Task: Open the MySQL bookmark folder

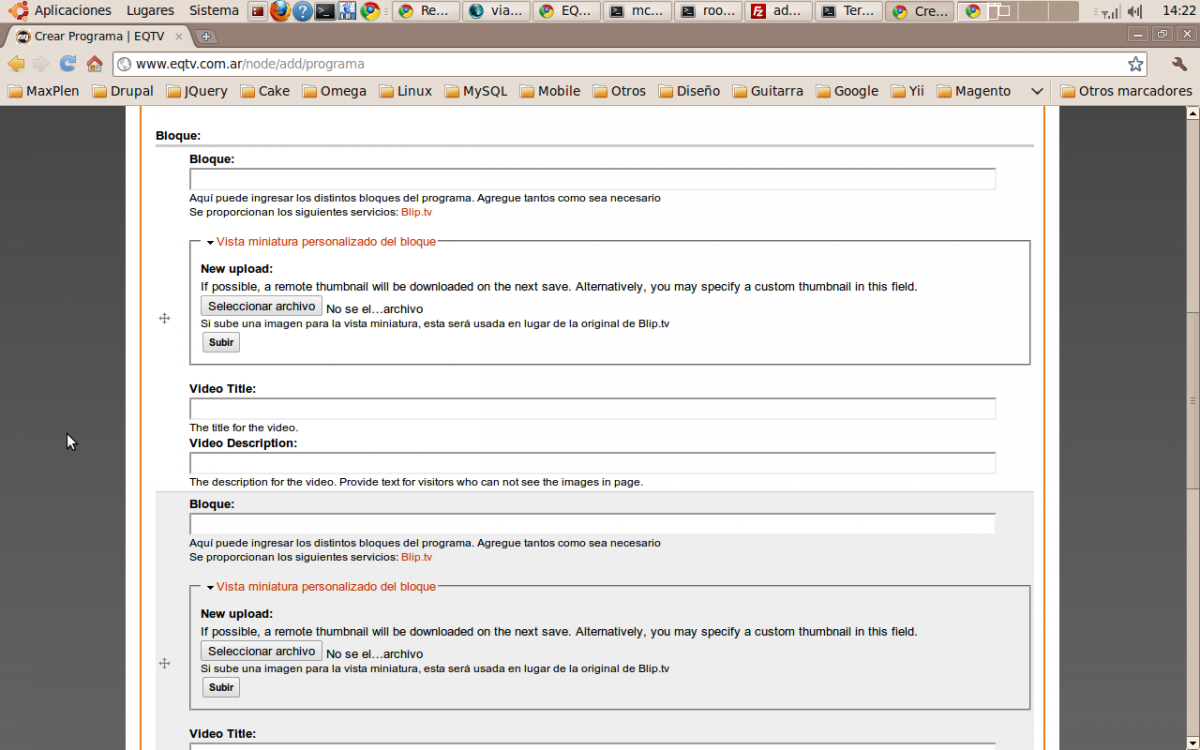Action: tap(476, 91)
